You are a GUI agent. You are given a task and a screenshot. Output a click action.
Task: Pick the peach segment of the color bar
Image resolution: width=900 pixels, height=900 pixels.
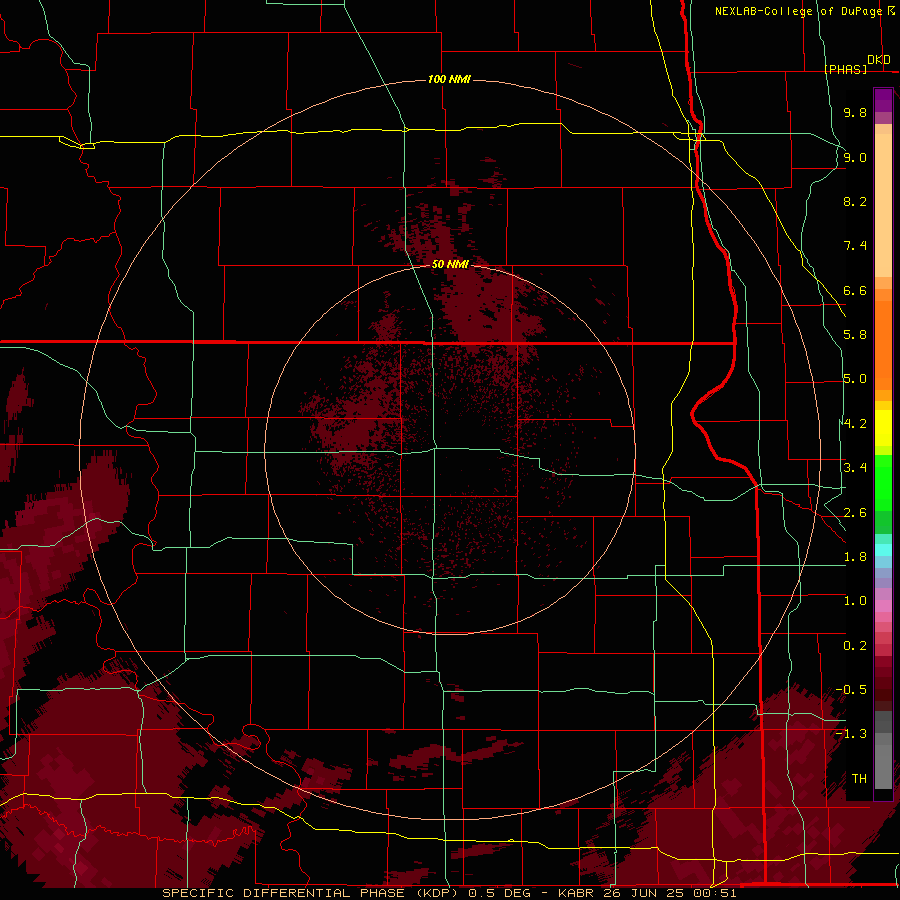click(883, 205)
